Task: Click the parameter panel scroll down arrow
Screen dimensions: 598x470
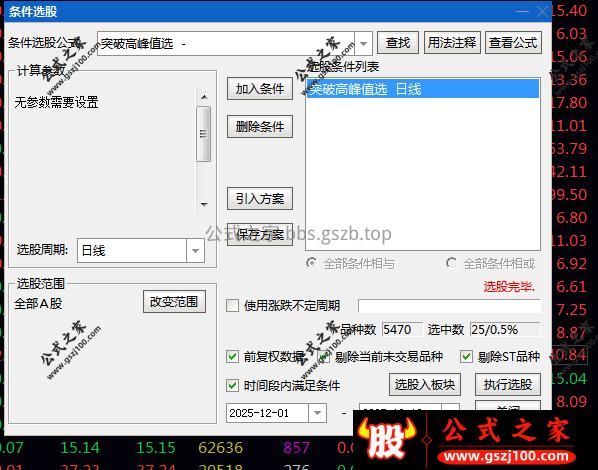Action: pos(204,204)
